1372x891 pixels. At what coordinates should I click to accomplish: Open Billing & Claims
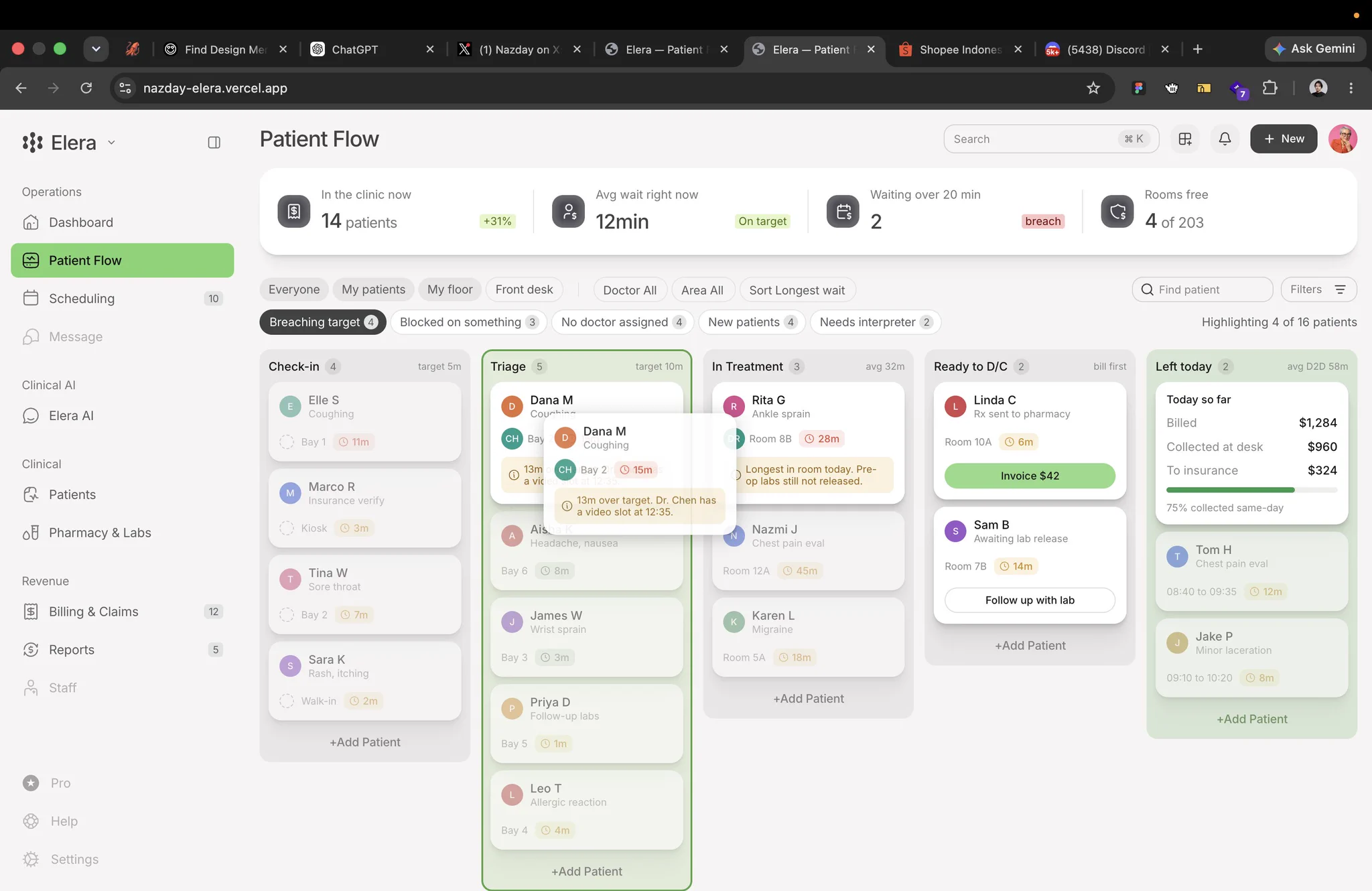tap(122, 612)
